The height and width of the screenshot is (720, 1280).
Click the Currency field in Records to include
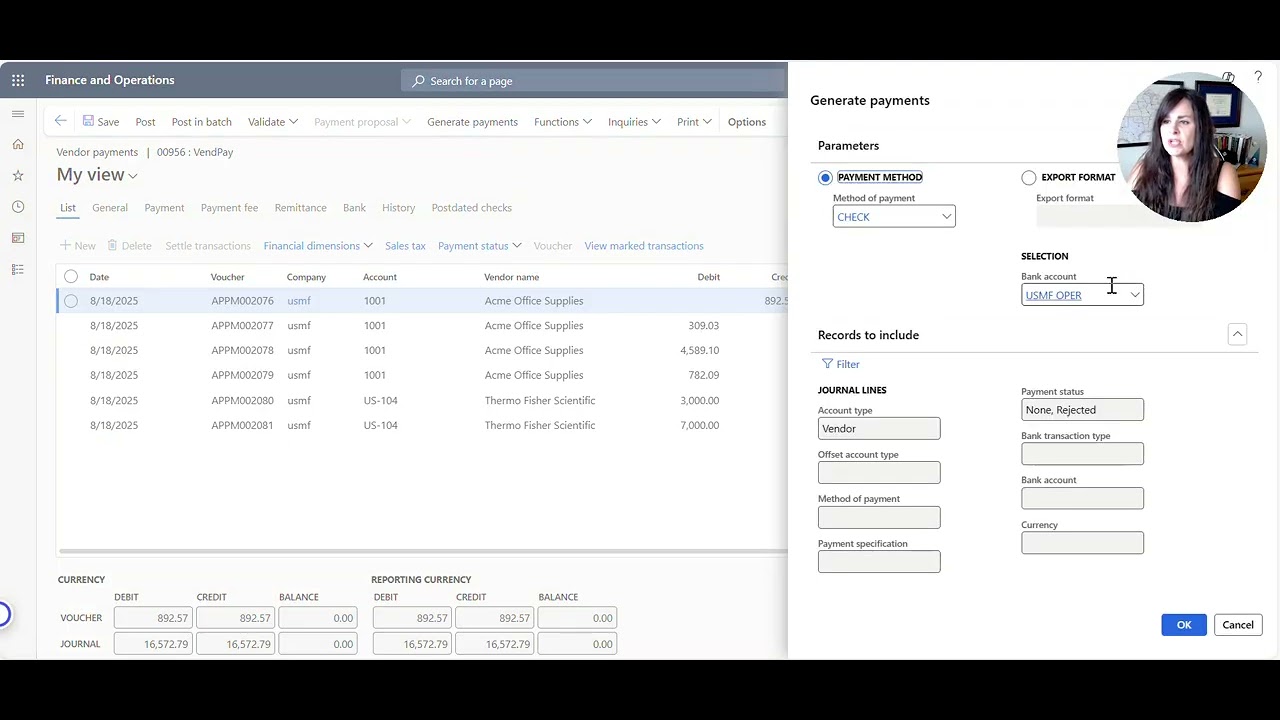pos(1082,543)
